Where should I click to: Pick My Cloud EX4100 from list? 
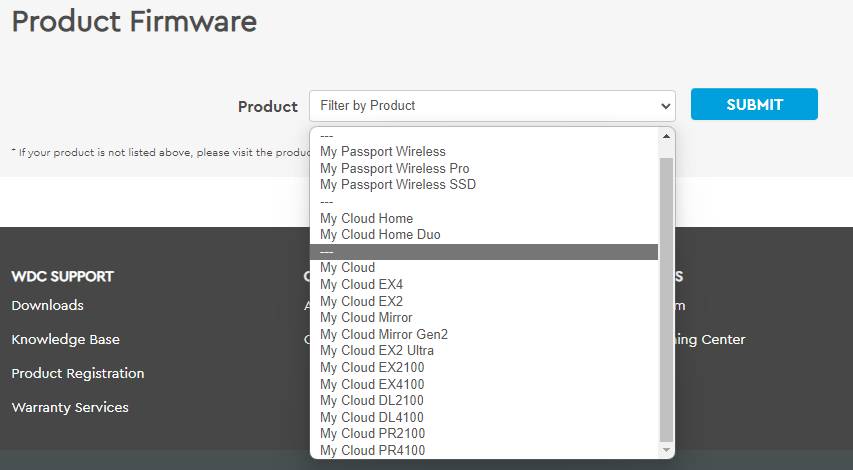484,384
